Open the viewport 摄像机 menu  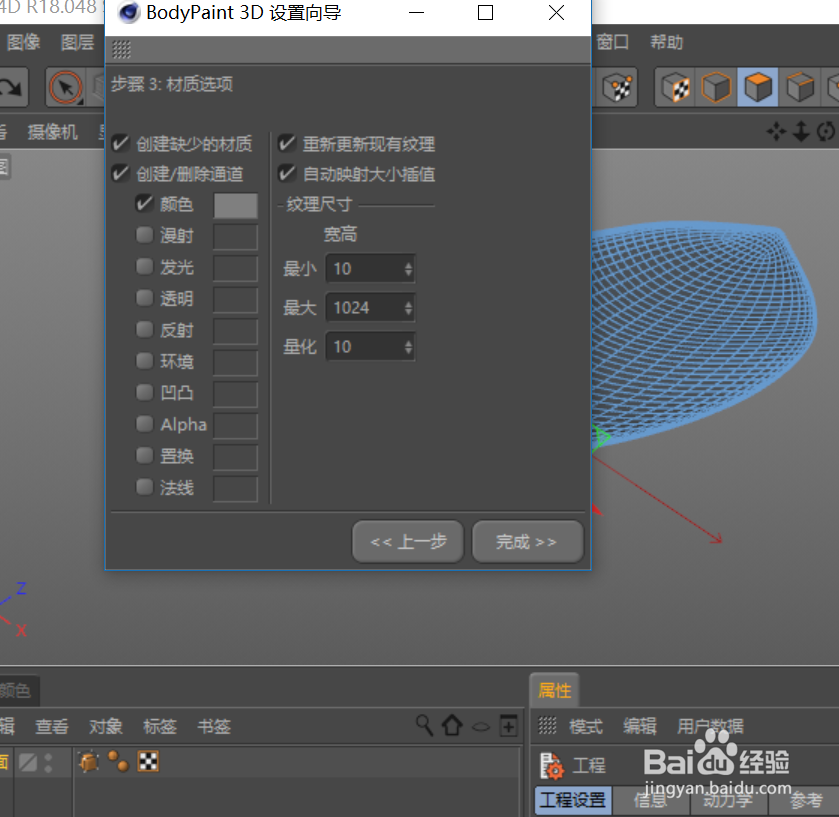[x=52, y=132]
